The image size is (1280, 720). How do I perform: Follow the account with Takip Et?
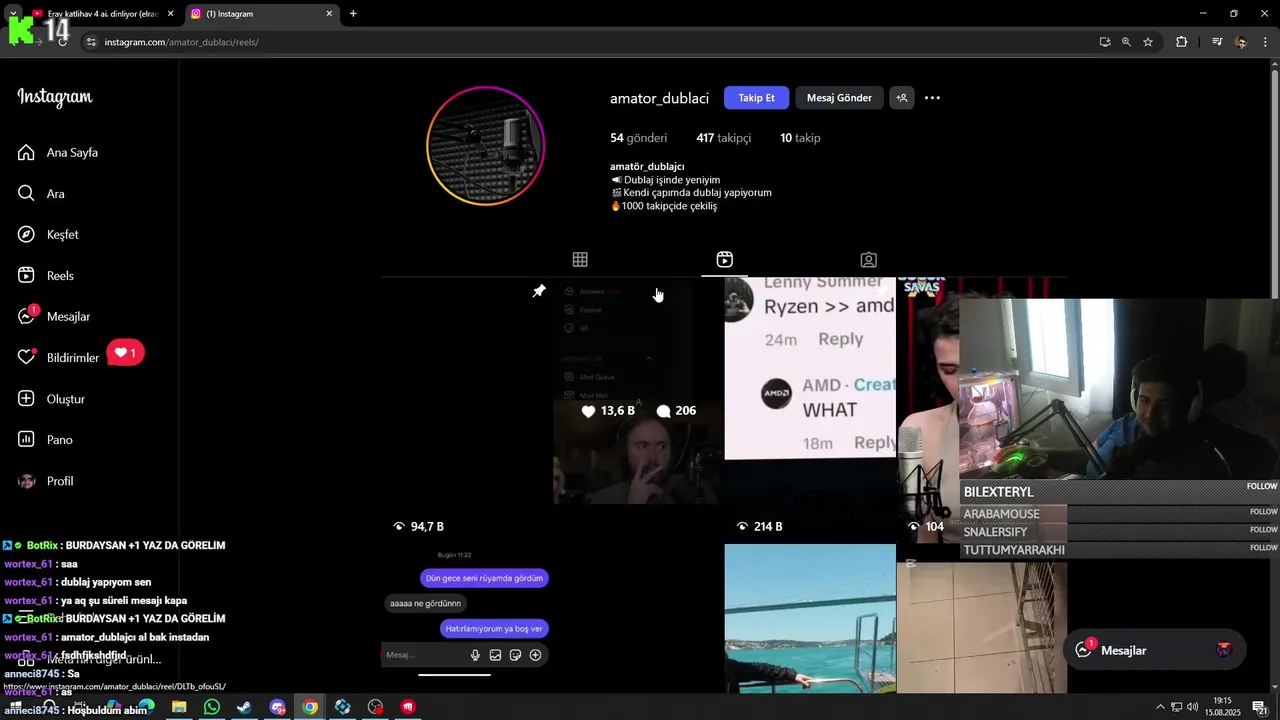pyautogui.click(x=756, y=98)
